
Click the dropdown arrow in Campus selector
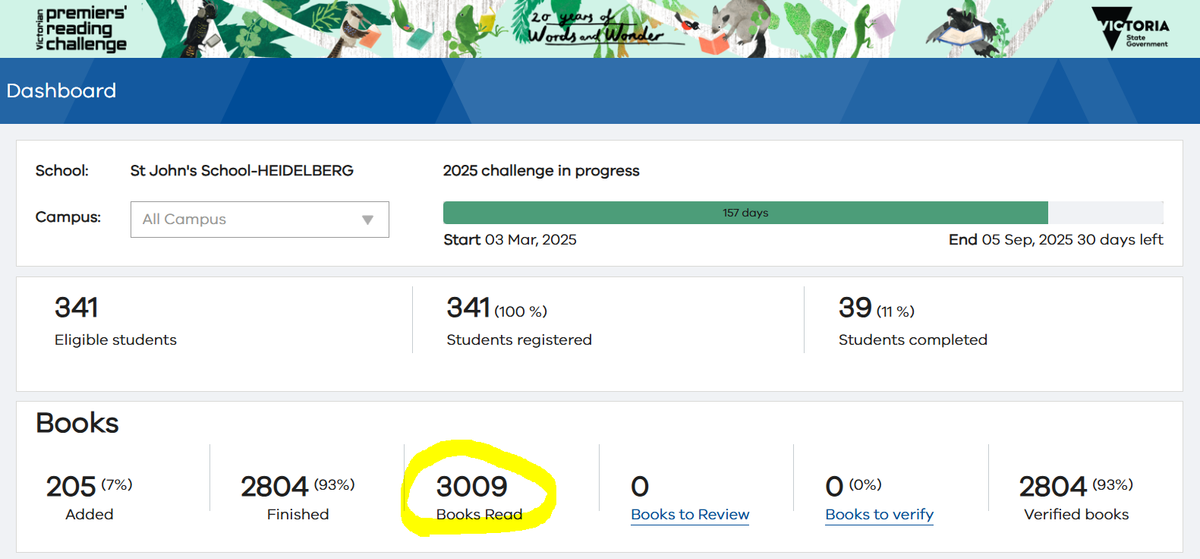point(367,220)
